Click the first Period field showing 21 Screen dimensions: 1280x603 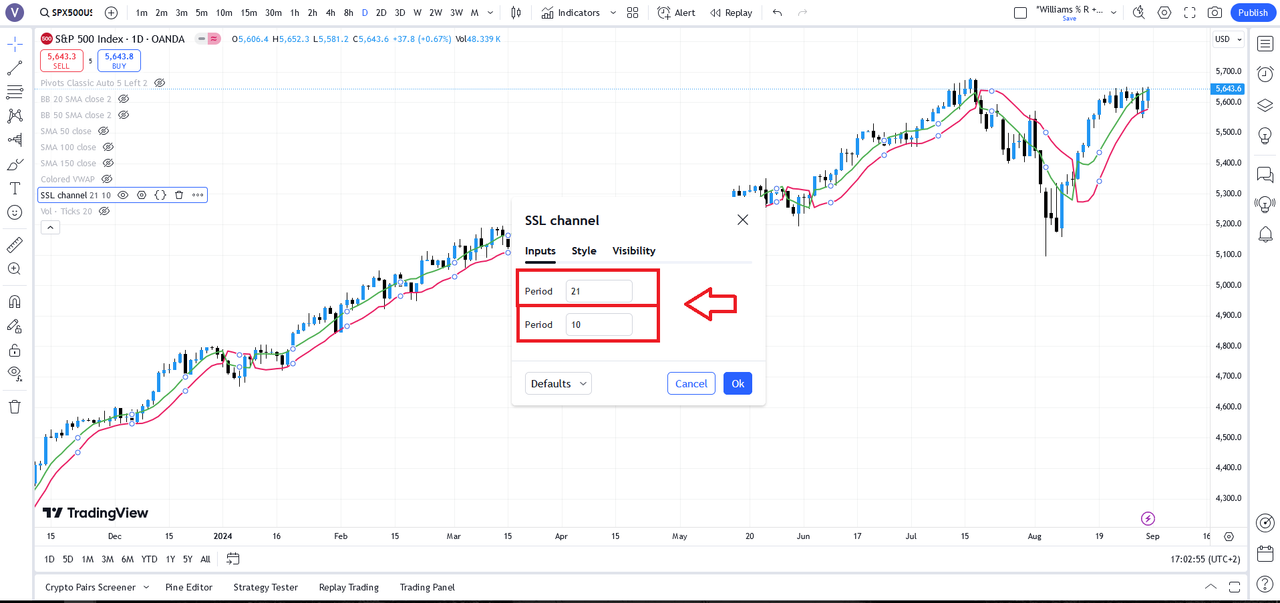tap(599, 291)
